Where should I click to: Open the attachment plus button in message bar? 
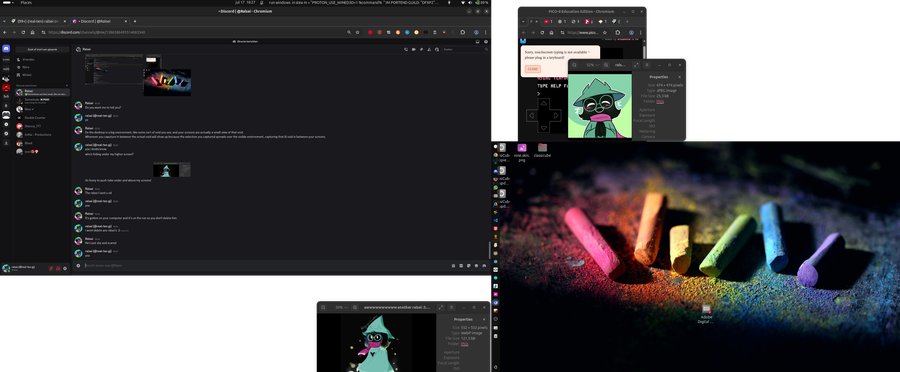[x=79, y=266]
